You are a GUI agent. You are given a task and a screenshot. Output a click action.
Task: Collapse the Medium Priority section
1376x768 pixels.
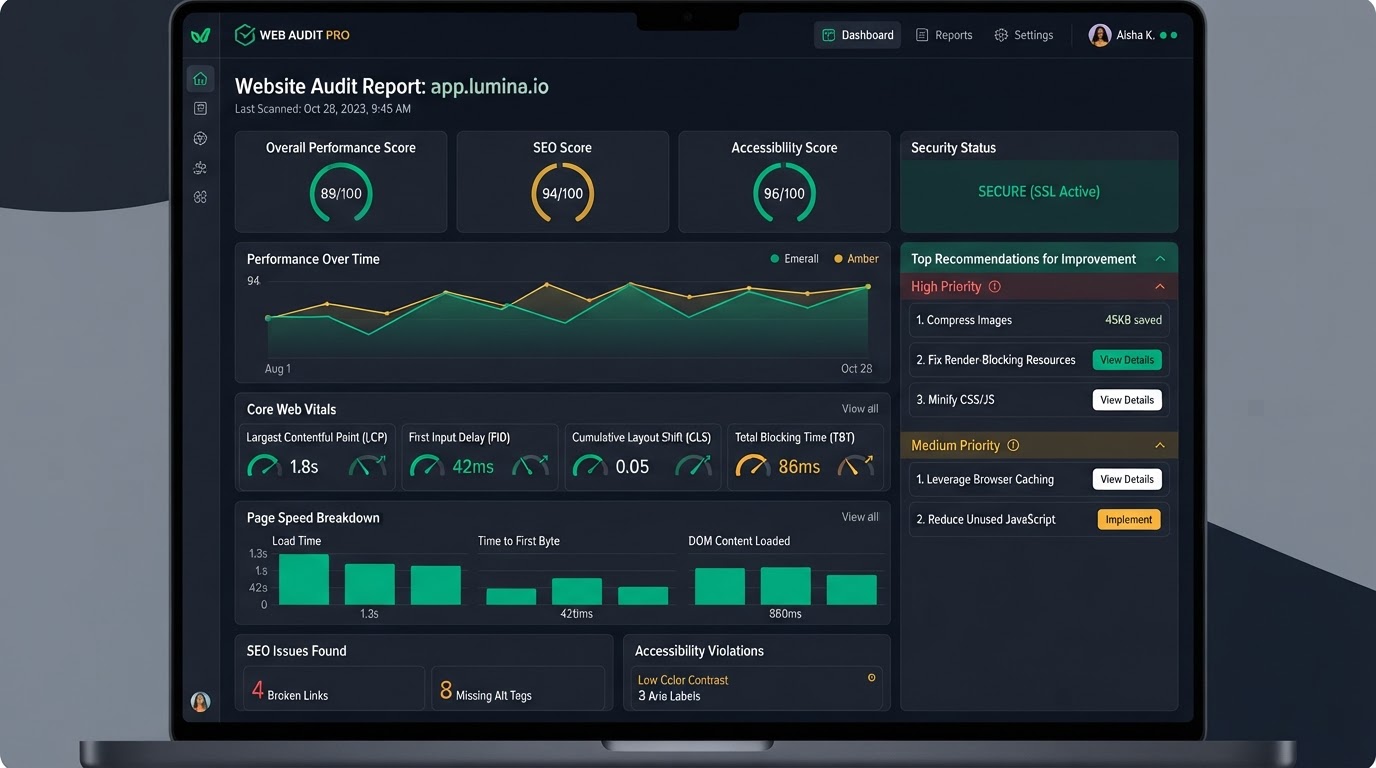click(x=1160, y=445)
